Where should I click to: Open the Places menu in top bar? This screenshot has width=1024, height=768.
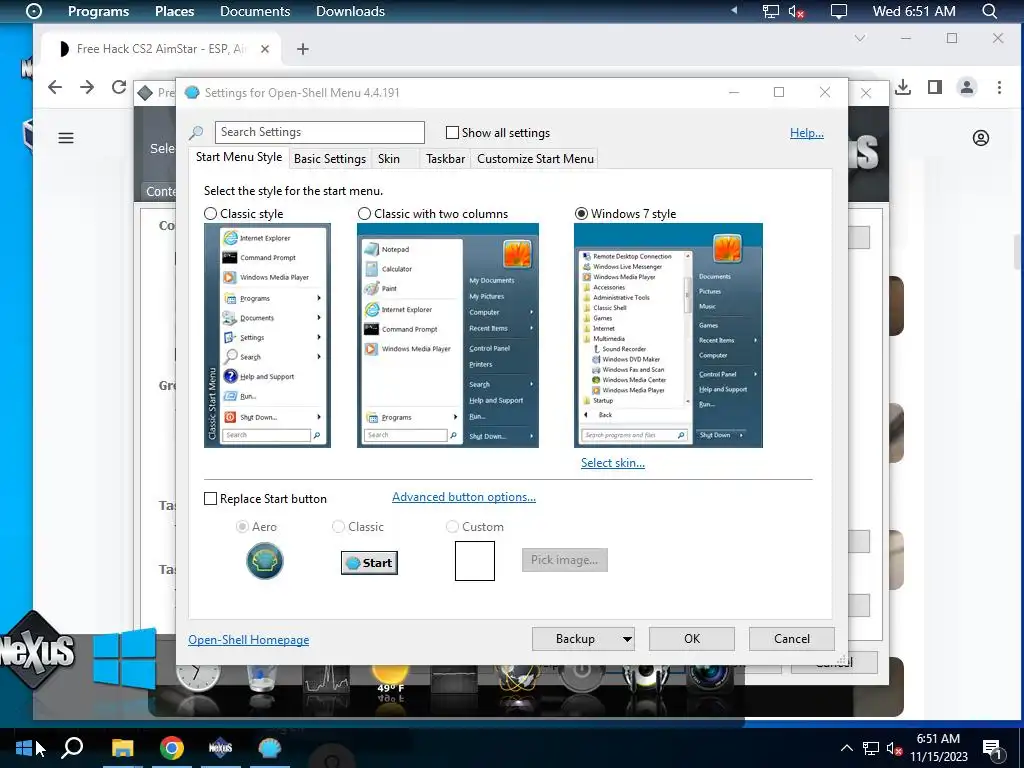click(174, 11)
